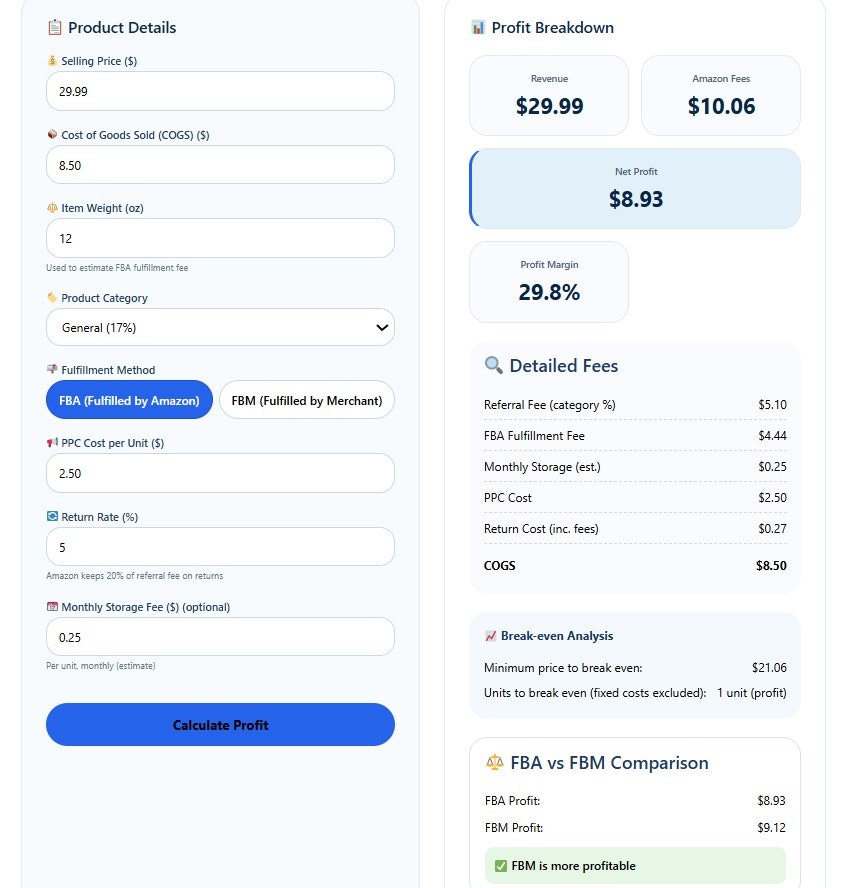Open the Product Category dropdown
The width and height of the screenshot is (841, 888).
220,327
